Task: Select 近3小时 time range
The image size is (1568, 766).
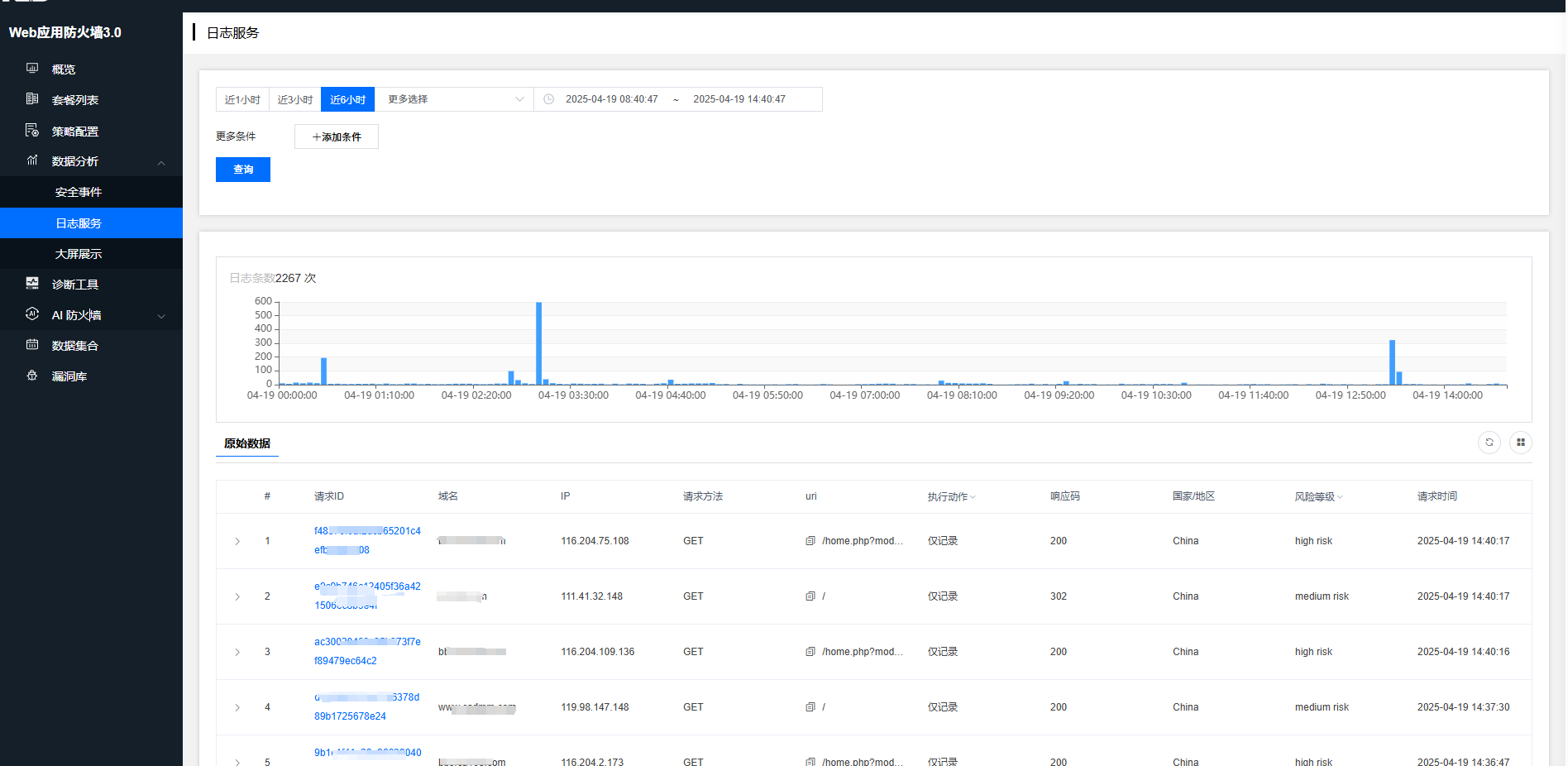Action: click(295, 99)
